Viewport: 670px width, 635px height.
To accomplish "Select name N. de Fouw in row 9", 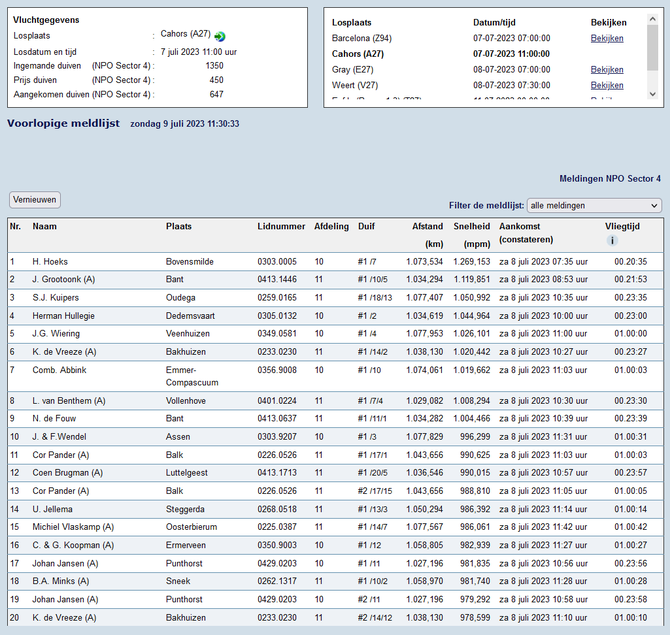I will click(54, 419).
